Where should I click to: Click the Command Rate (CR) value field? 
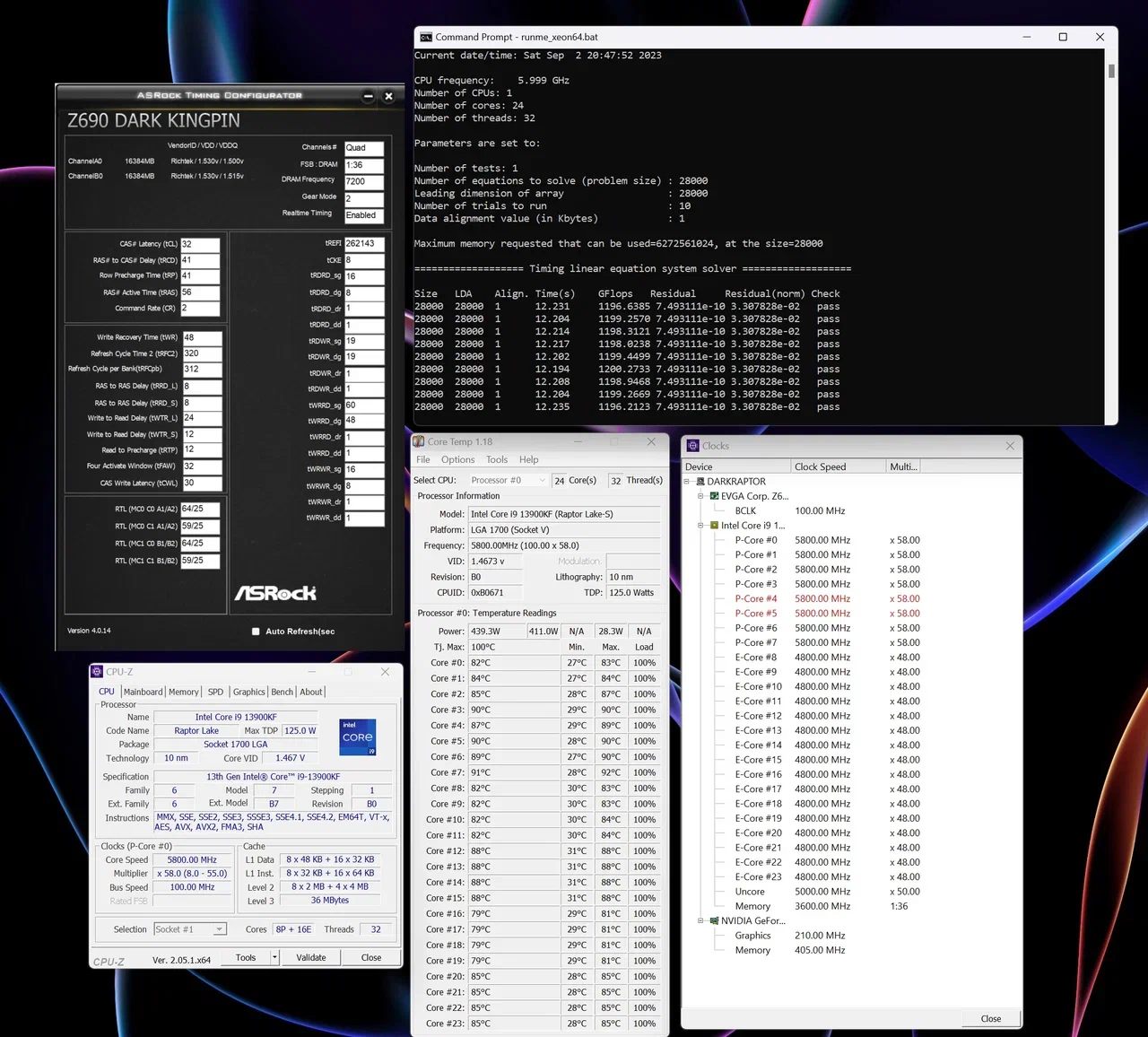(x=200, y=309)
